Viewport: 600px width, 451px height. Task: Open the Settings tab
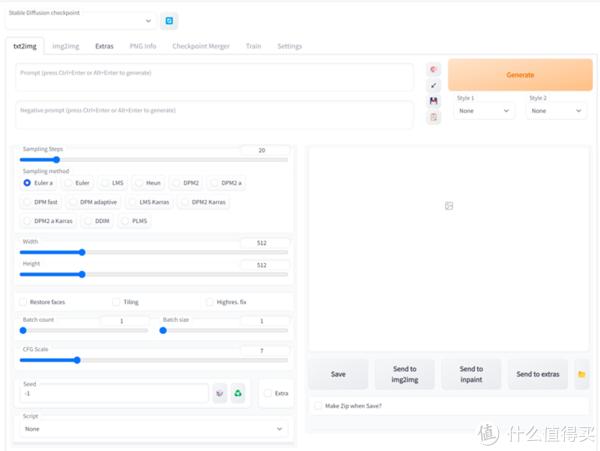(x=289, y=46)
